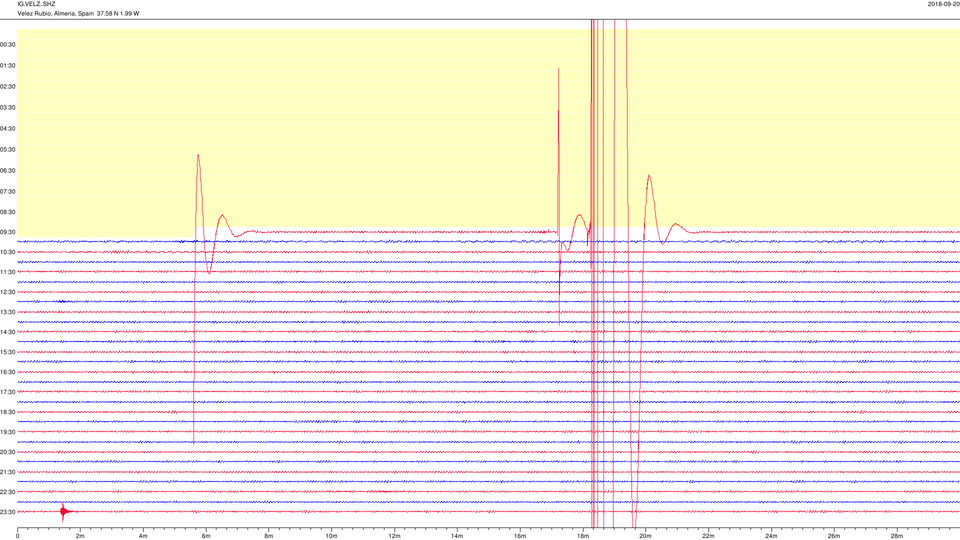The image size is (960, 540).
Task: Click the 22m tick on the minute axis
Action: (708, 536)
